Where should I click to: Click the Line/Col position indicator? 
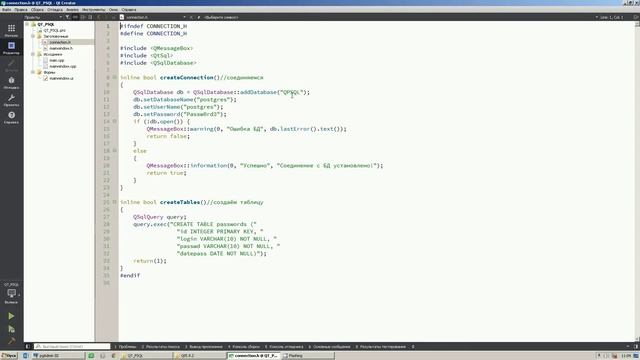point(612,17)
